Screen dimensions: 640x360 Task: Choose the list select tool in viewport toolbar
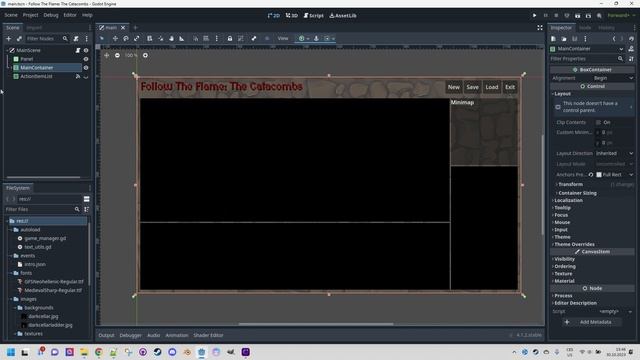pos(150,38)
